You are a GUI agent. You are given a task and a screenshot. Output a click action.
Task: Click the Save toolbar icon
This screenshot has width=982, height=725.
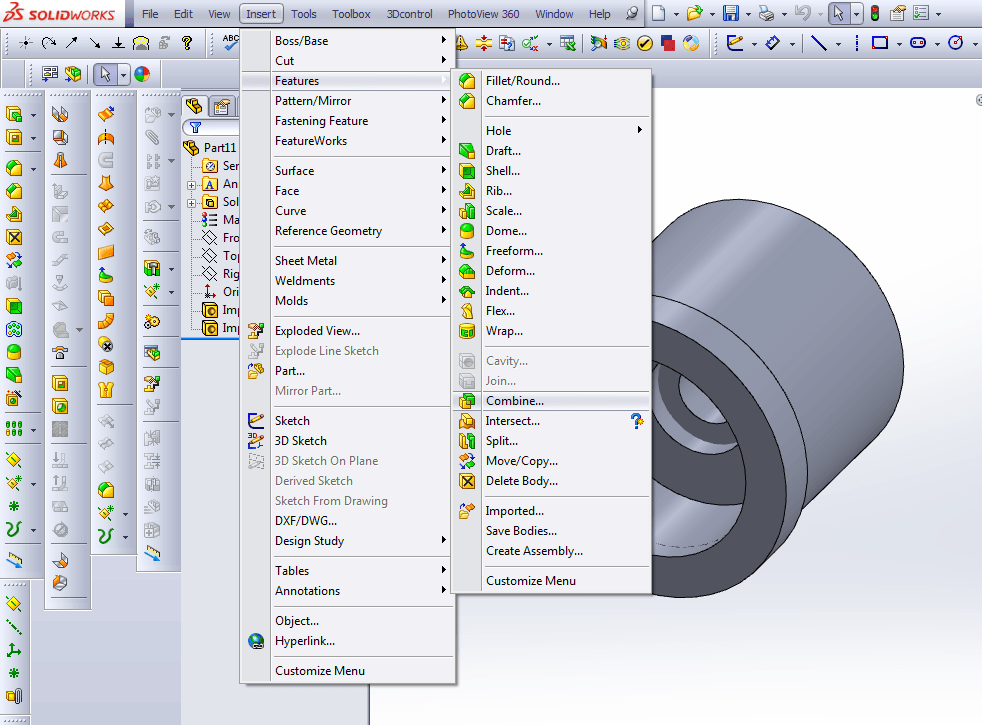pyautogui.click(x=730, y=13)
